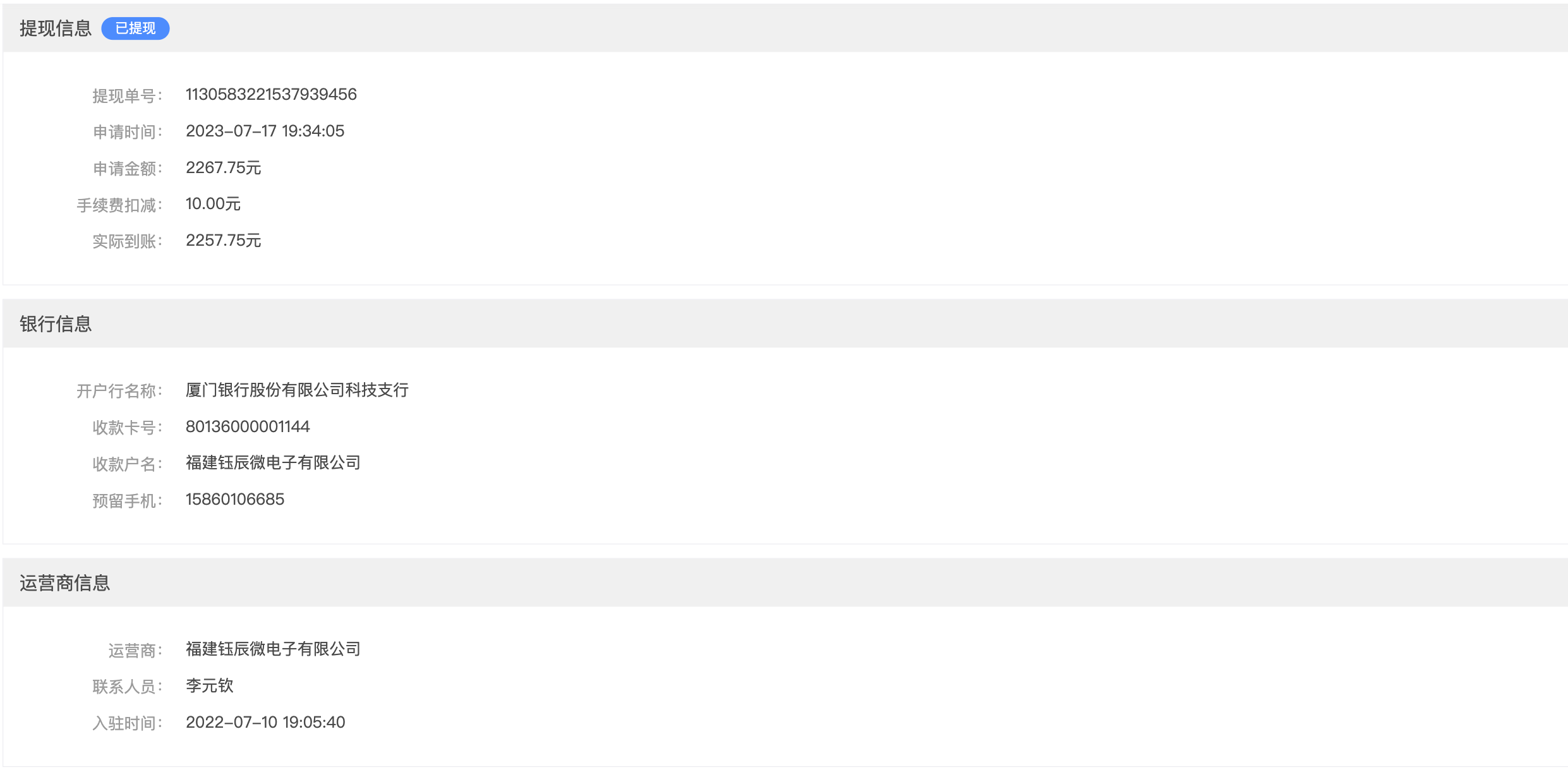This screenshot has width=1568, height=777.
Task: Click the 申请金额 value 2267.75元
Action: click(223, 167)
